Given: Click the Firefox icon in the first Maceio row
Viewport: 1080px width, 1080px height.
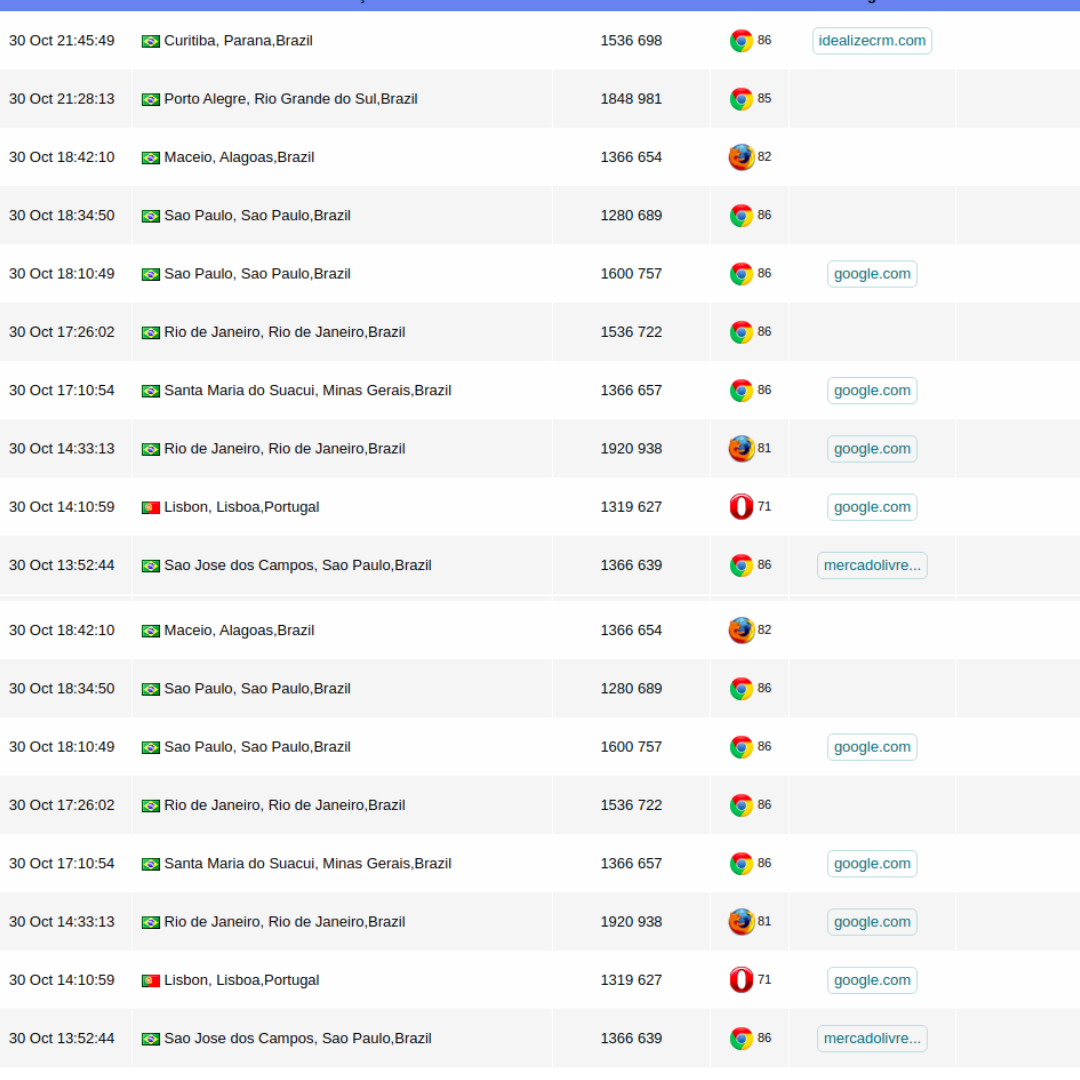Looking at the screenshot, I should click(x=741, y=157).
